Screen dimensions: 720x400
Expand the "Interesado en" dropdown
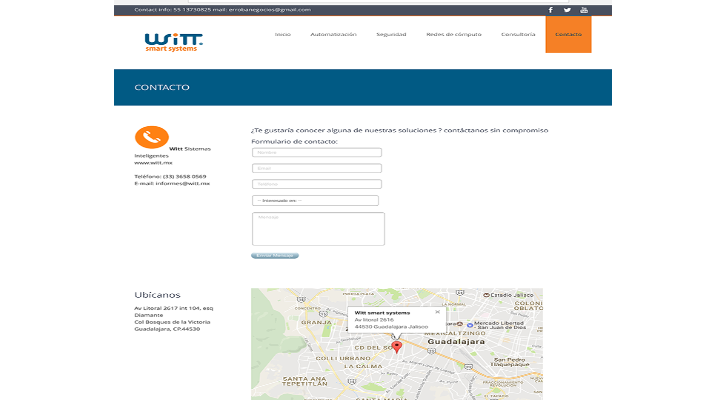(315, 200)
